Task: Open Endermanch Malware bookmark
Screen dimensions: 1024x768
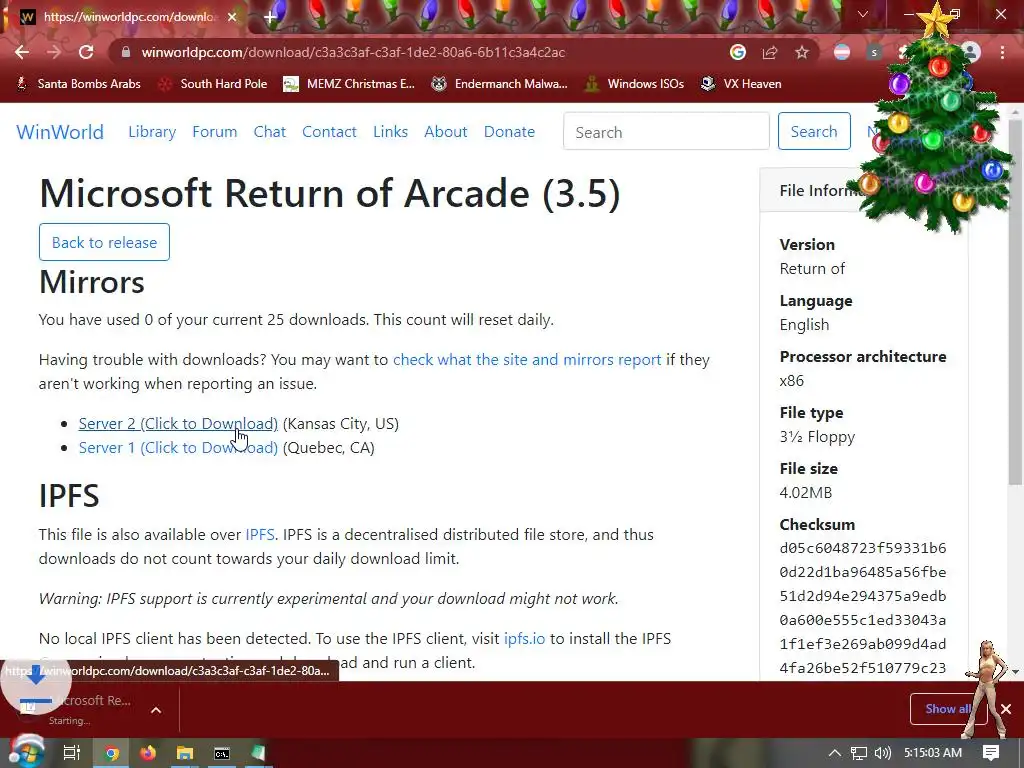Action: coord(500,84)
